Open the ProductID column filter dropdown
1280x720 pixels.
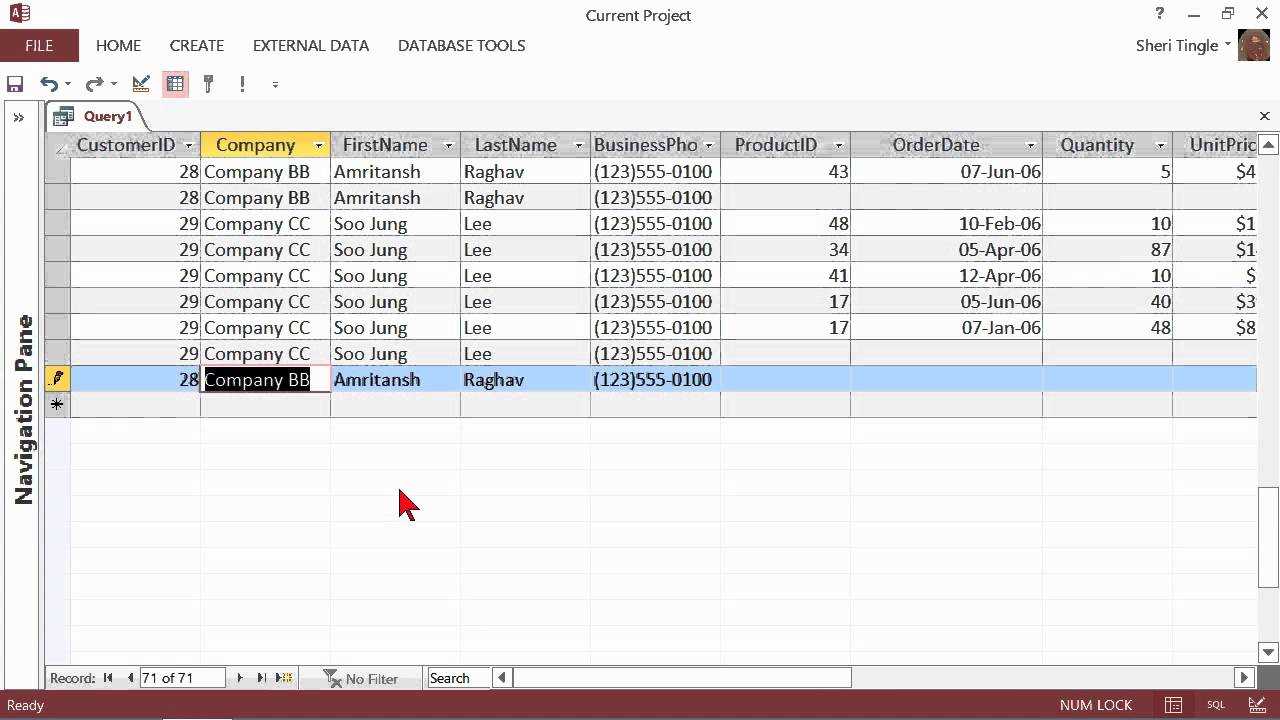[x=839, y=145]
